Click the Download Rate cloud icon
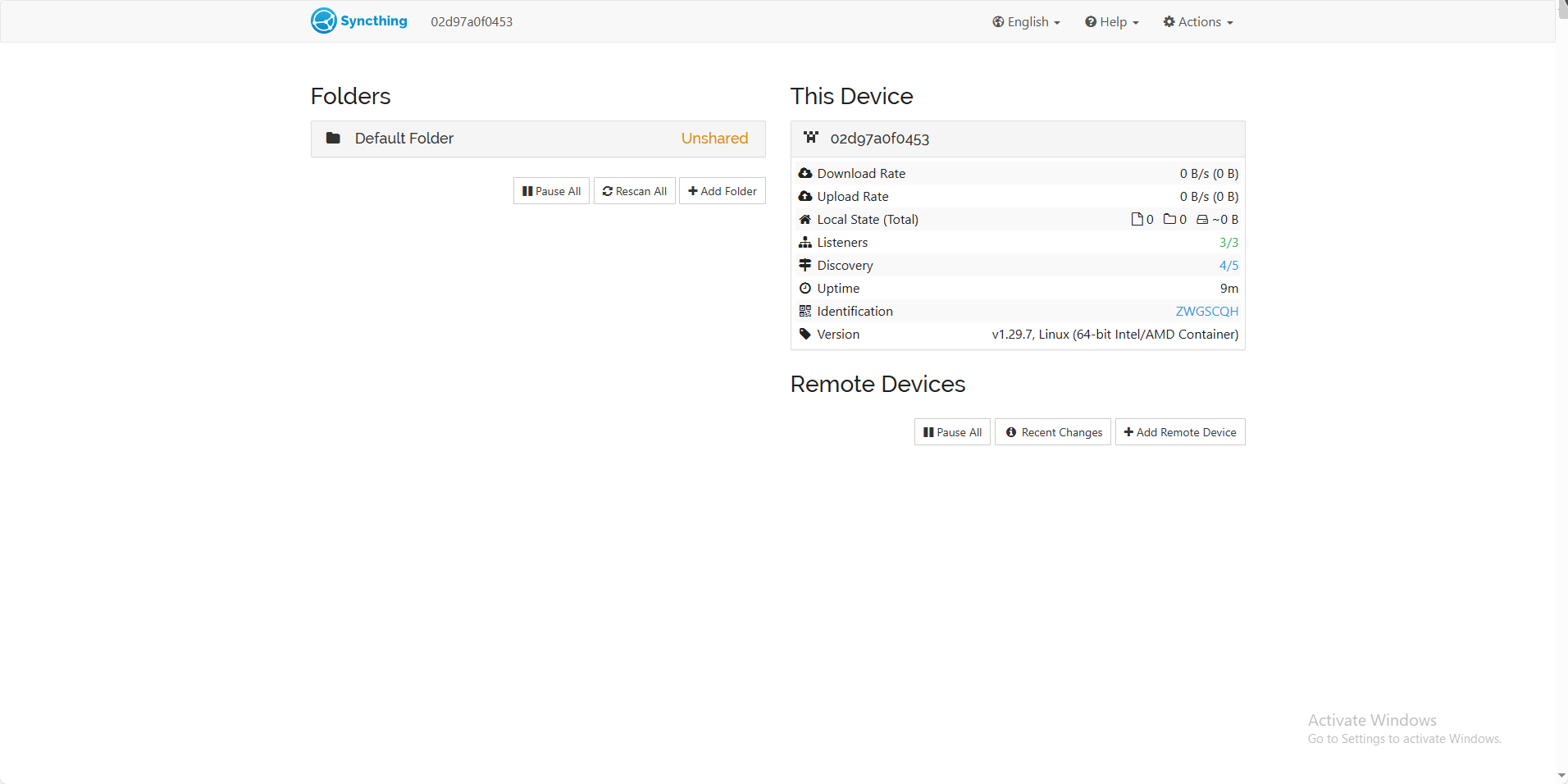The height and width of the screenshot is (784, 1568). (805, 173)
